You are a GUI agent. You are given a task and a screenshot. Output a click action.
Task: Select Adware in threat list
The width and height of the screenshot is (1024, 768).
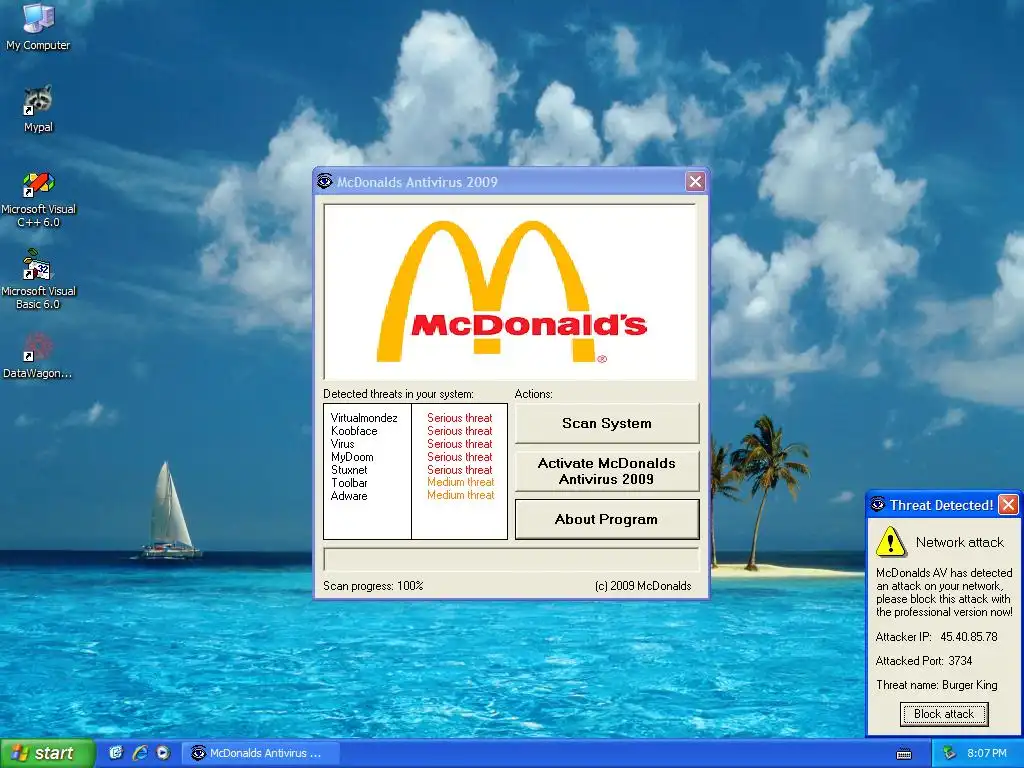[349, 496]
